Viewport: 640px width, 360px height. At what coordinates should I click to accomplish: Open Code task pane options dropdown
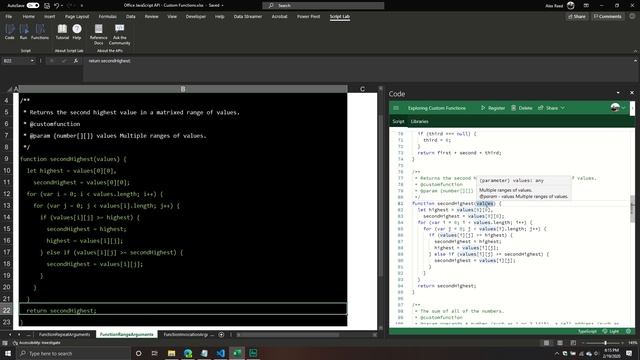point(618,93)
